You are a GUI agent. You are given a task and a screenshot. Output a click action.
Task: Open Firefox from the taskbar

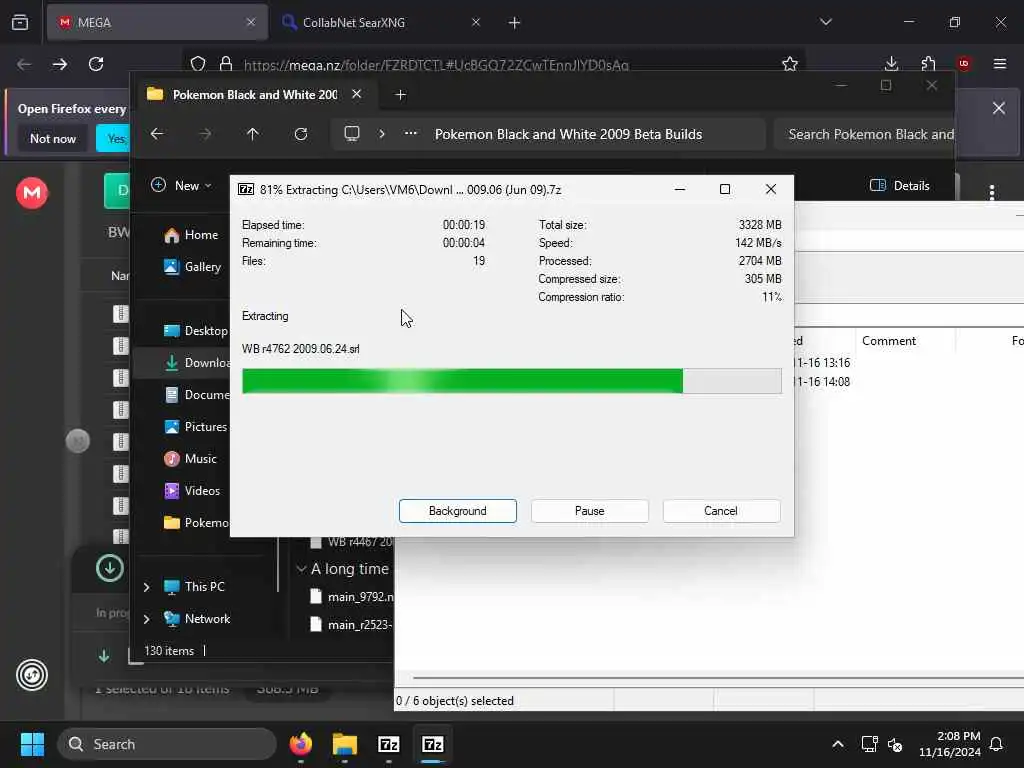(301, 744)
